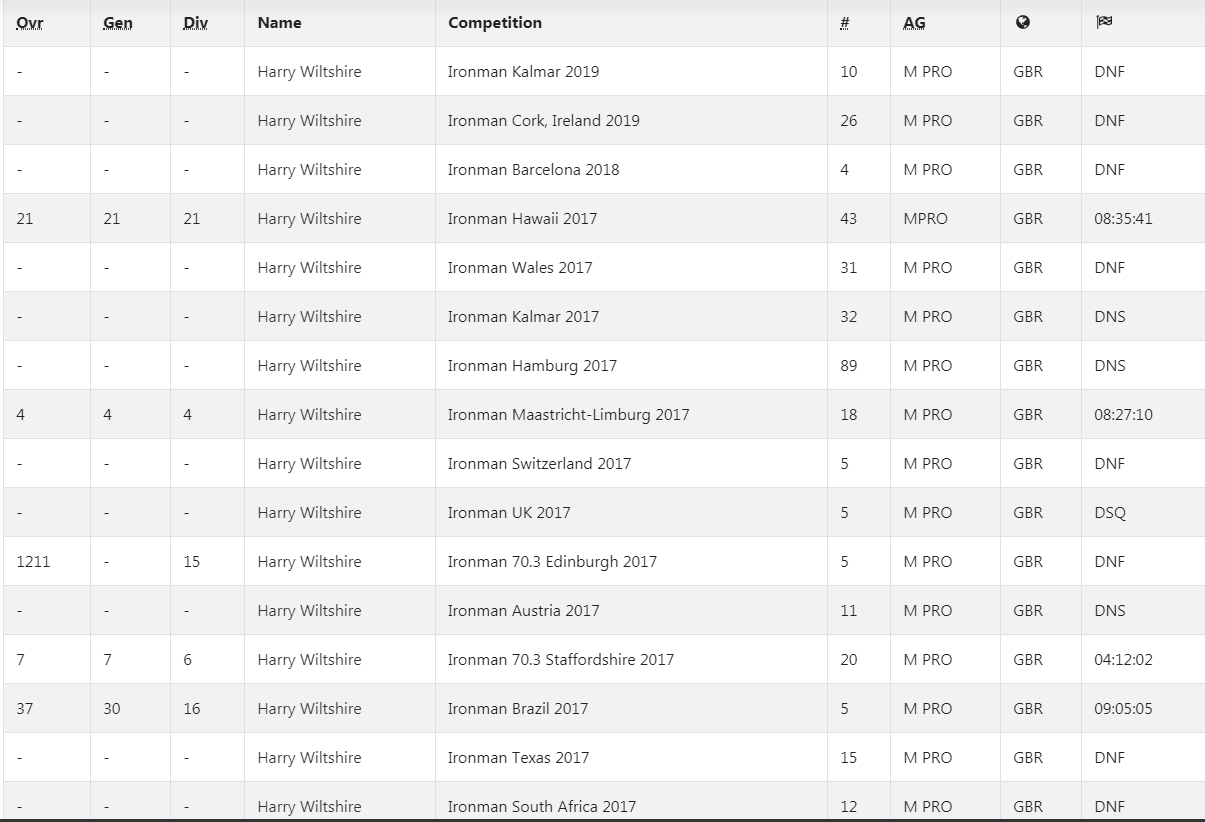Click division rank 6 in Staffordshire row
This screenshot has height=822, width=1205.
click(x=187, y=660)
